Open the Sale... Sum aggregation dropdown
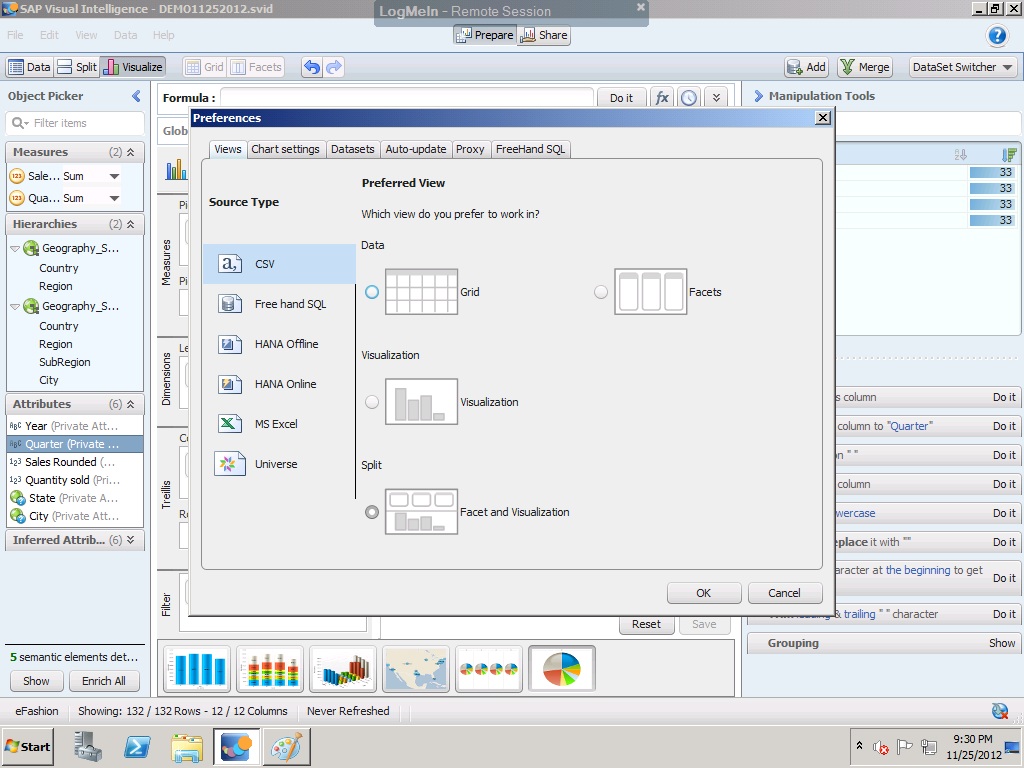The image size is (1024, 768). click(x=114, y=176)
